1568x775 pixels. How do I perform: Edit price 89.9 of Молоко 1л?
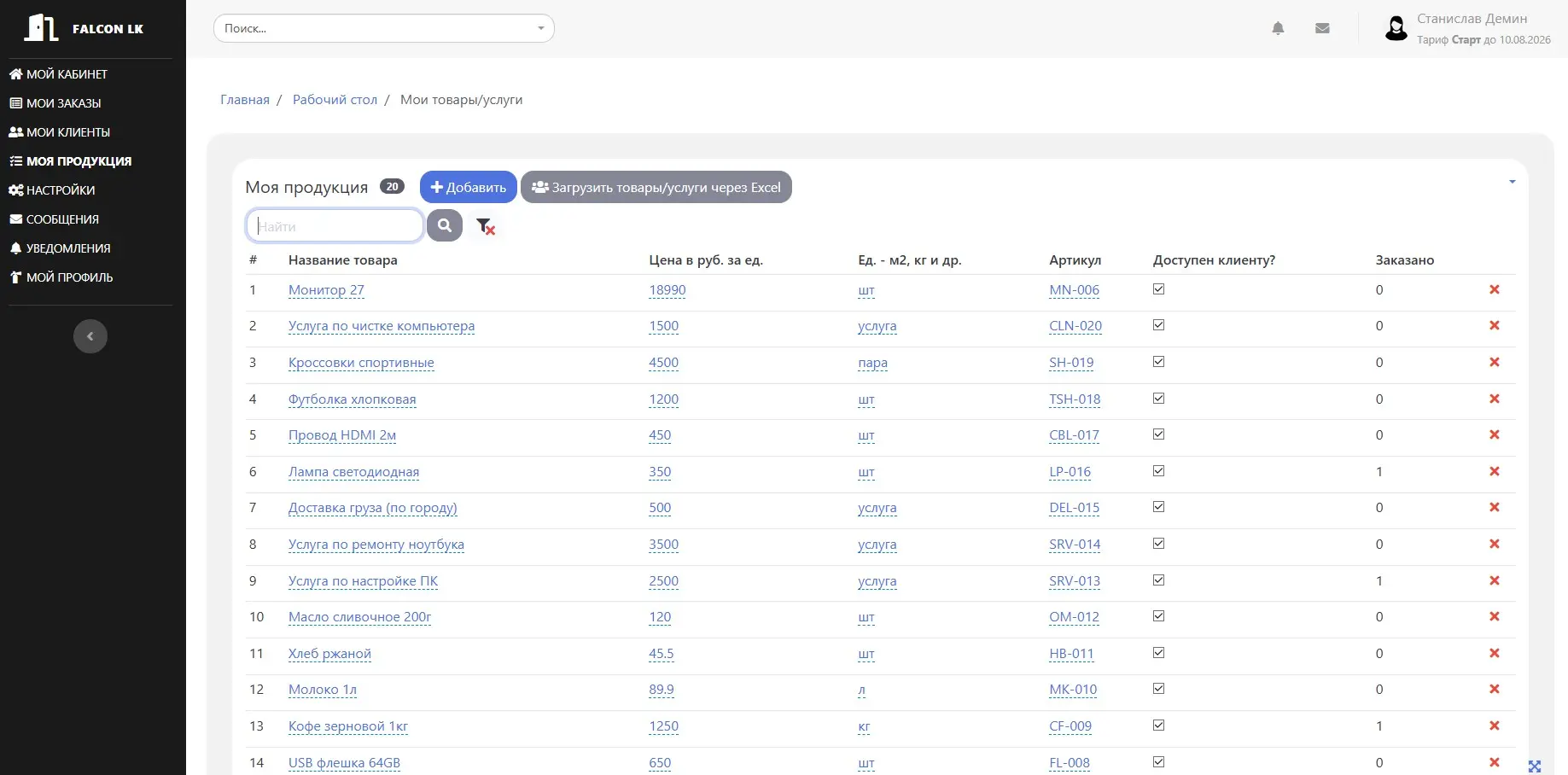662,690
